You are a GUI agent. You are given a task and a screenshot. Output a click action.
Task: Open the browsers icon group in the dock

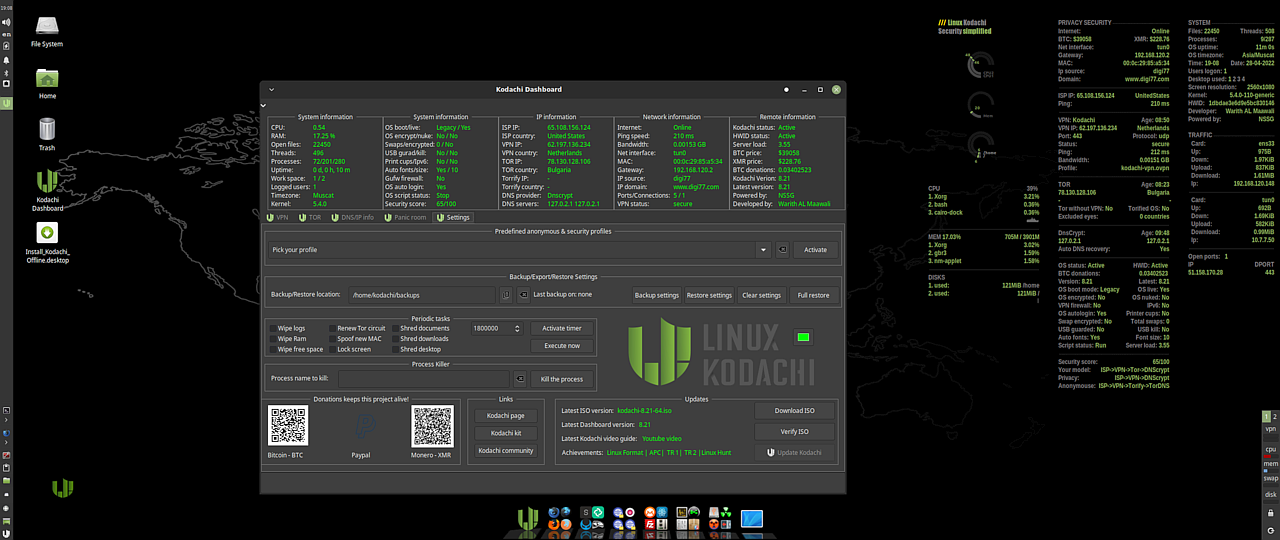click(x=559, y=518)
